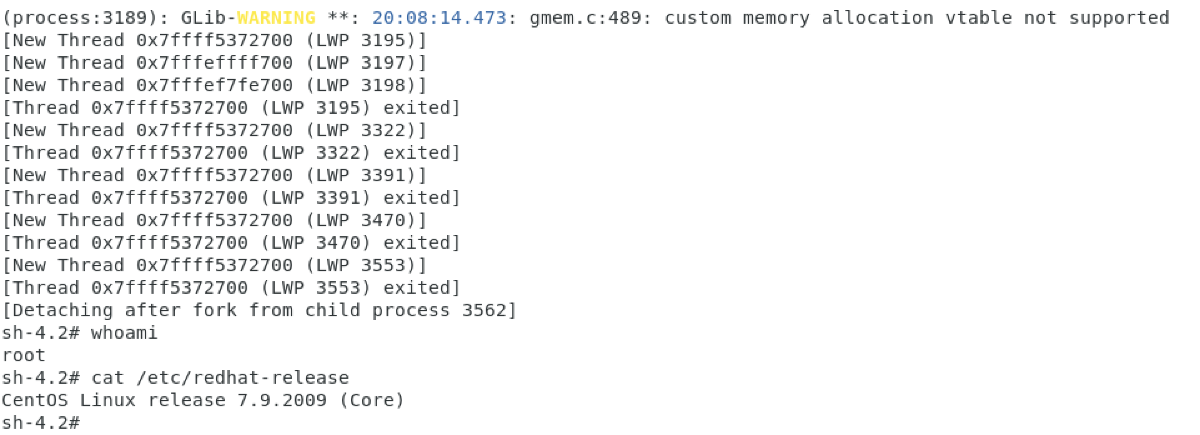Click the empty sh-4.2# prompt on last line
The width and height of the screenshot is (1200, 435).
[41, 423]
